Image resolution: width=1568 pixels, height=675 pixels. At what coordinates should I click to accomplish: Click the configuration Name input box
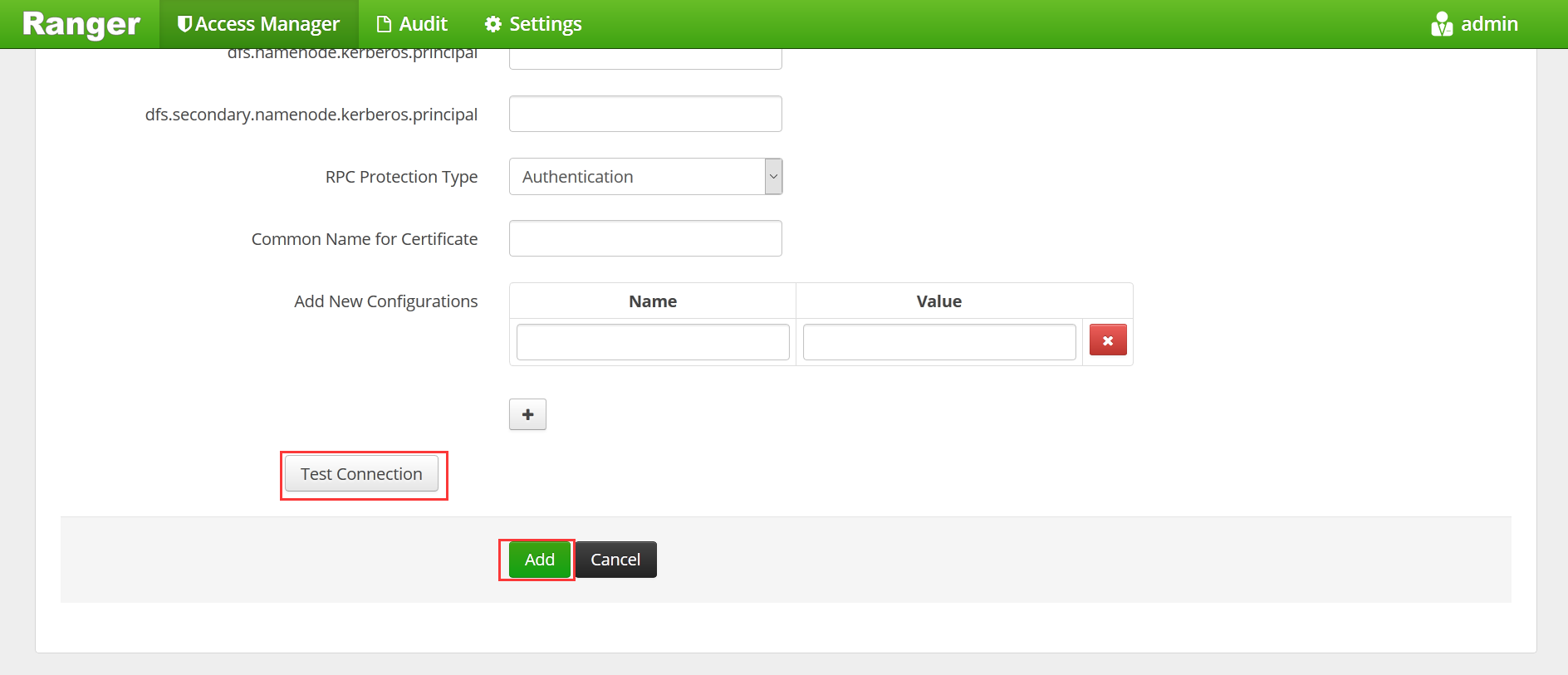(x=653, y=342)
